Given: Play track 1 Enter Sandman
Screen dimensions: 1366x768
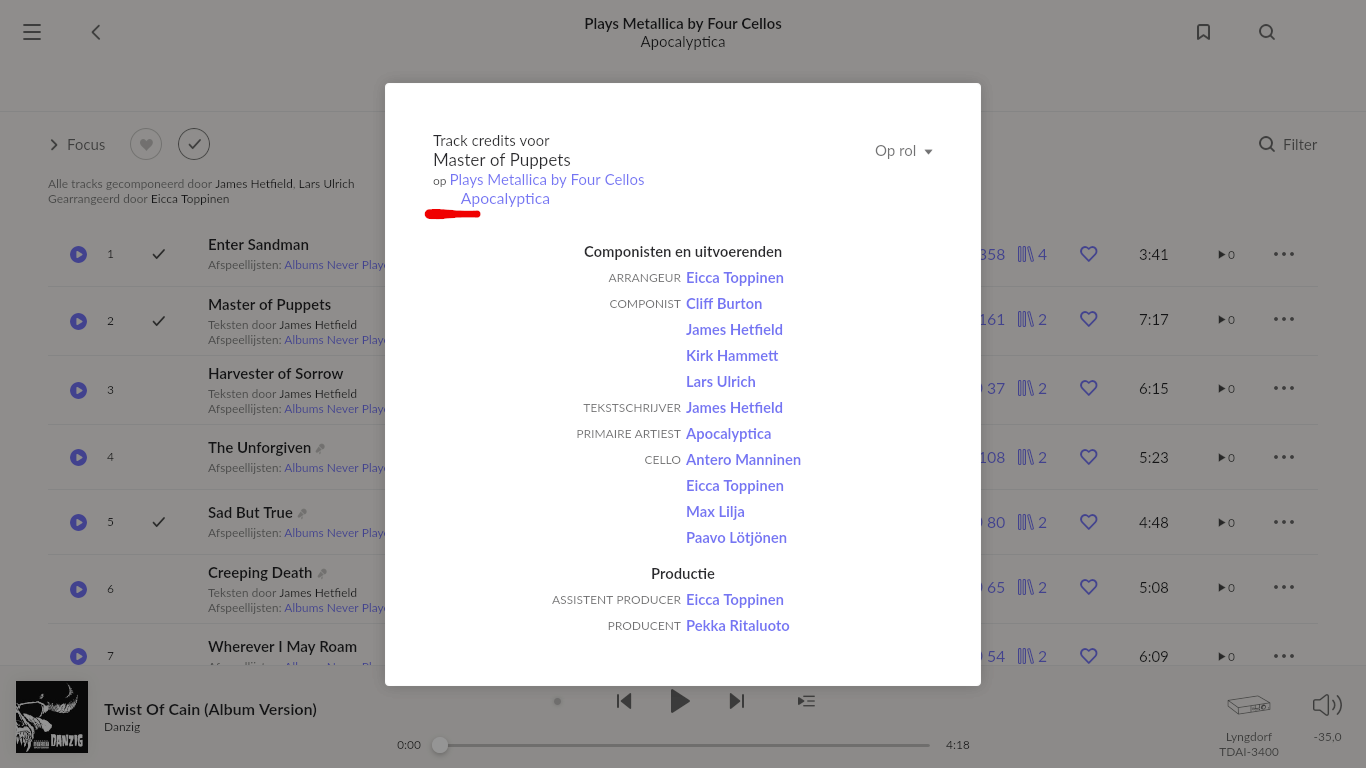Looking at the screenshot, I should pos(79,254).
